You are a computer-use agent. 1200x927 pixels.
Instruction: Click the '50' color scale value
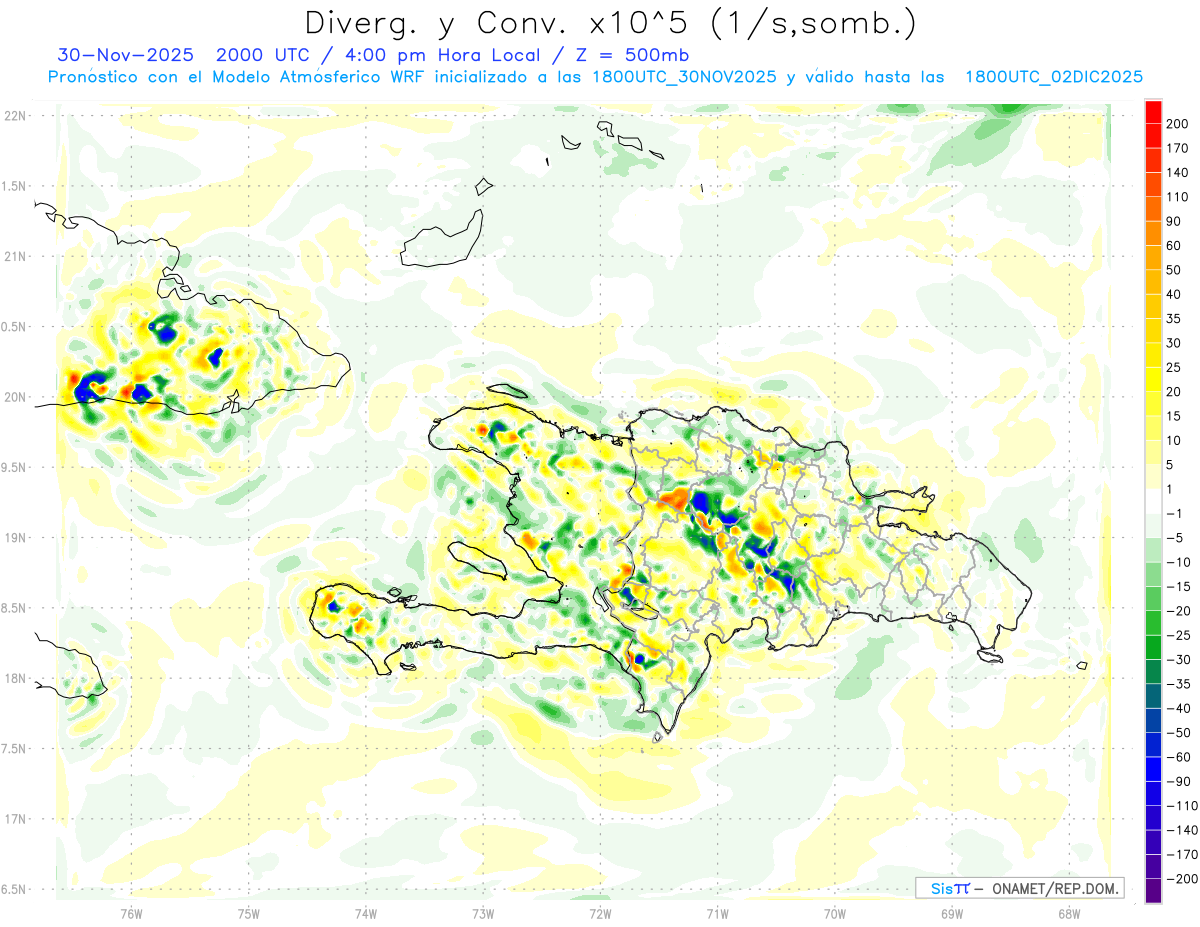click(1174, 270)
